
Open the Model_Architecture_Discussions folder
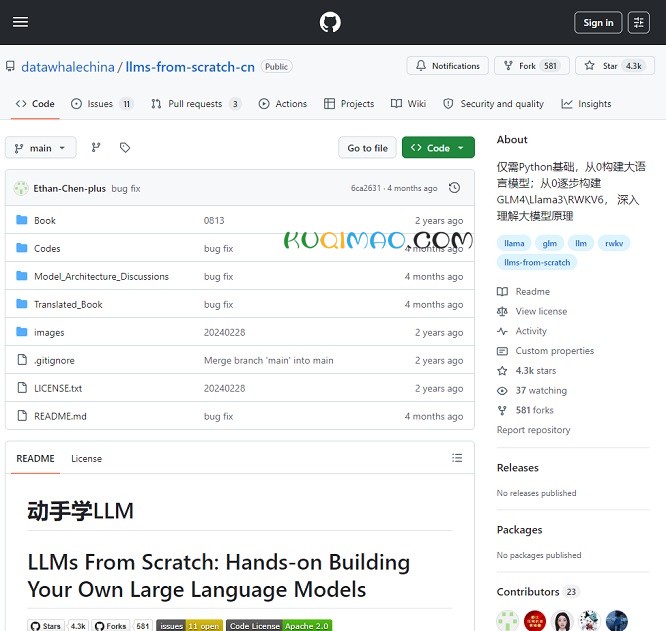[102, 276]
